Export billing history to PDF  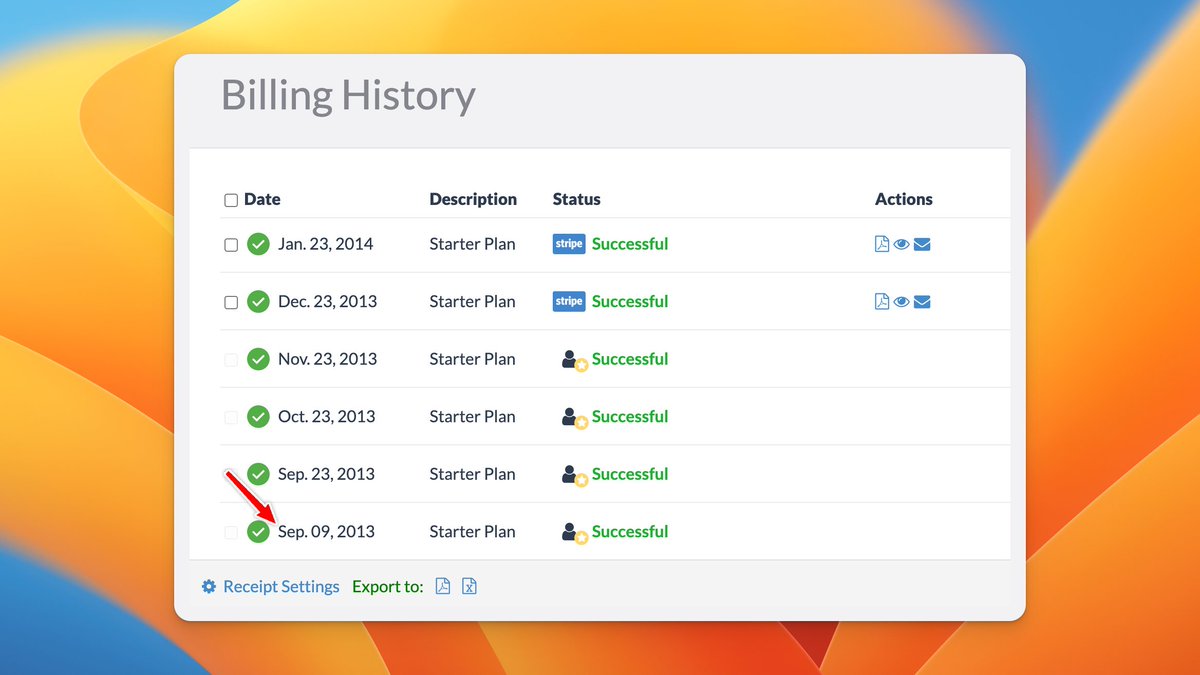pos(443,587)
